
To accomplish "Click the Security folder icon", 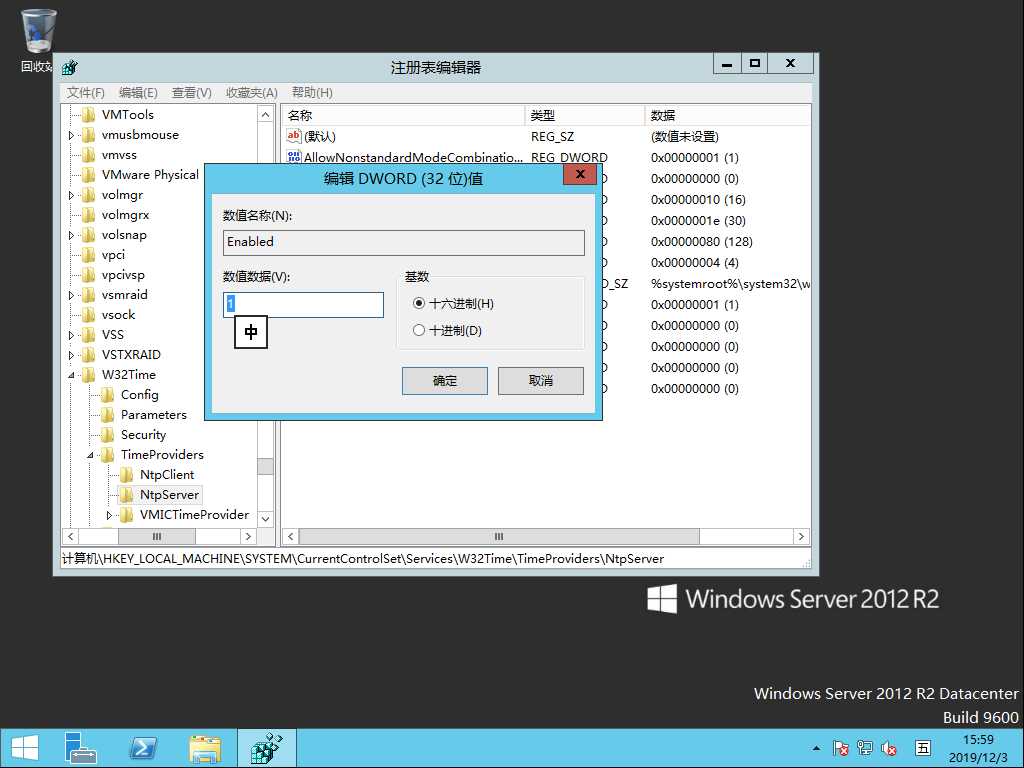I will [x=107, y=434].
